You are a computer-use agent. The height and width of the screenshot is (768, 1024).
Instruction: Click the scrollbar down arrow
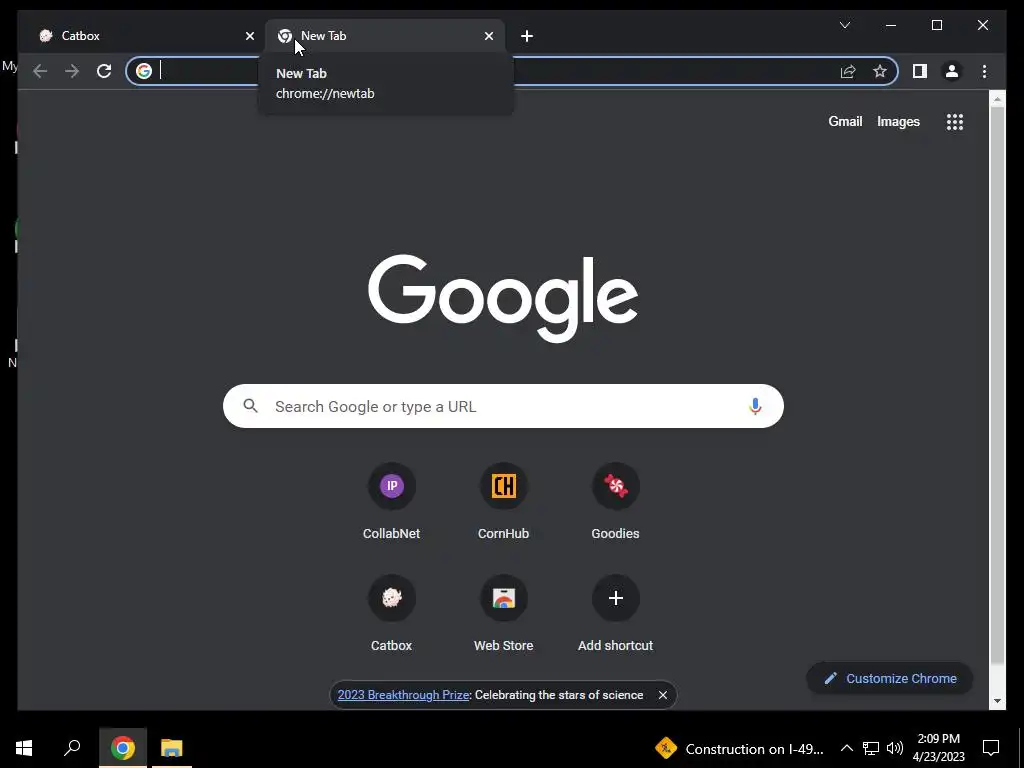tap(997, 701)
